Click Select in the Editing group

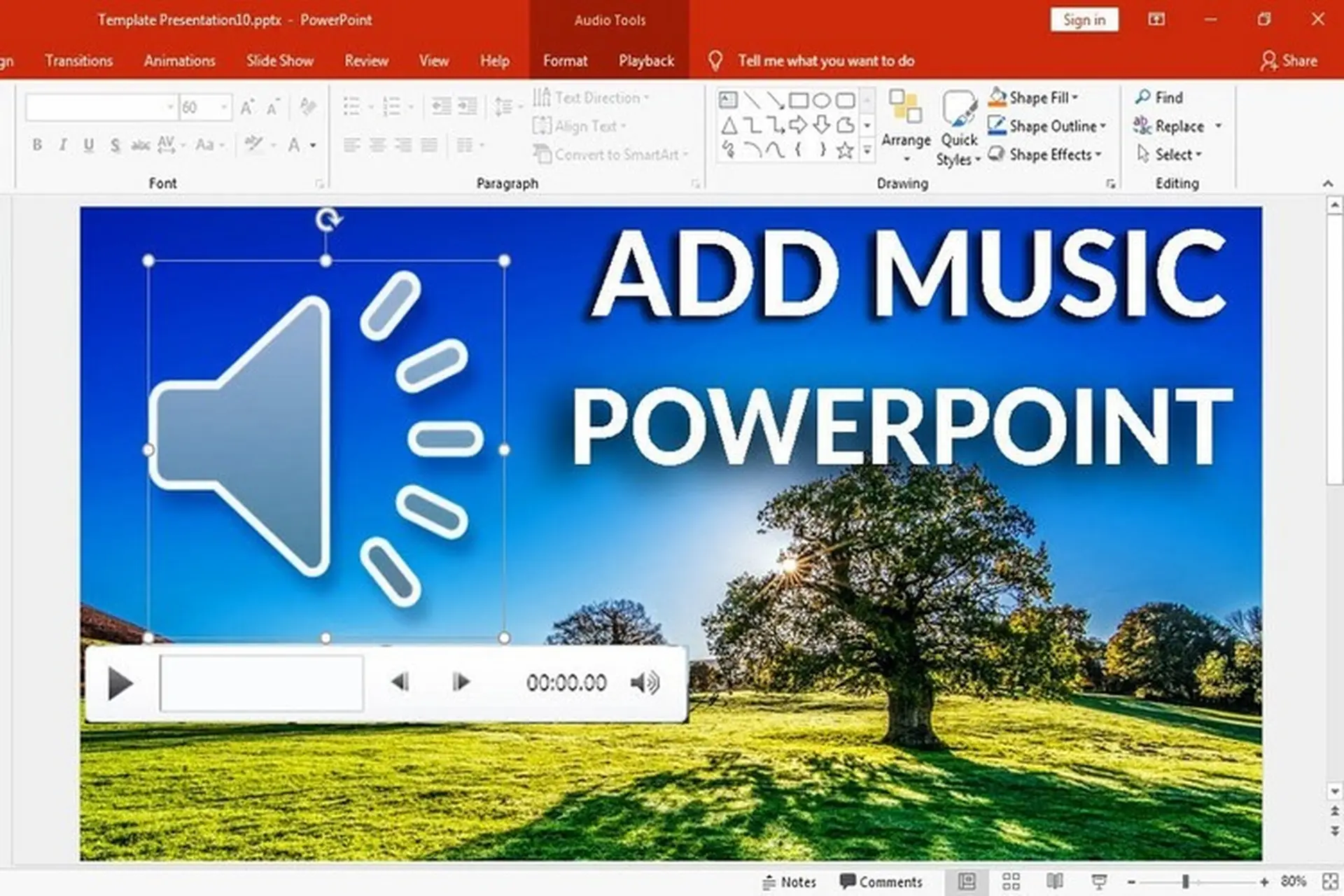[1171, 155]
